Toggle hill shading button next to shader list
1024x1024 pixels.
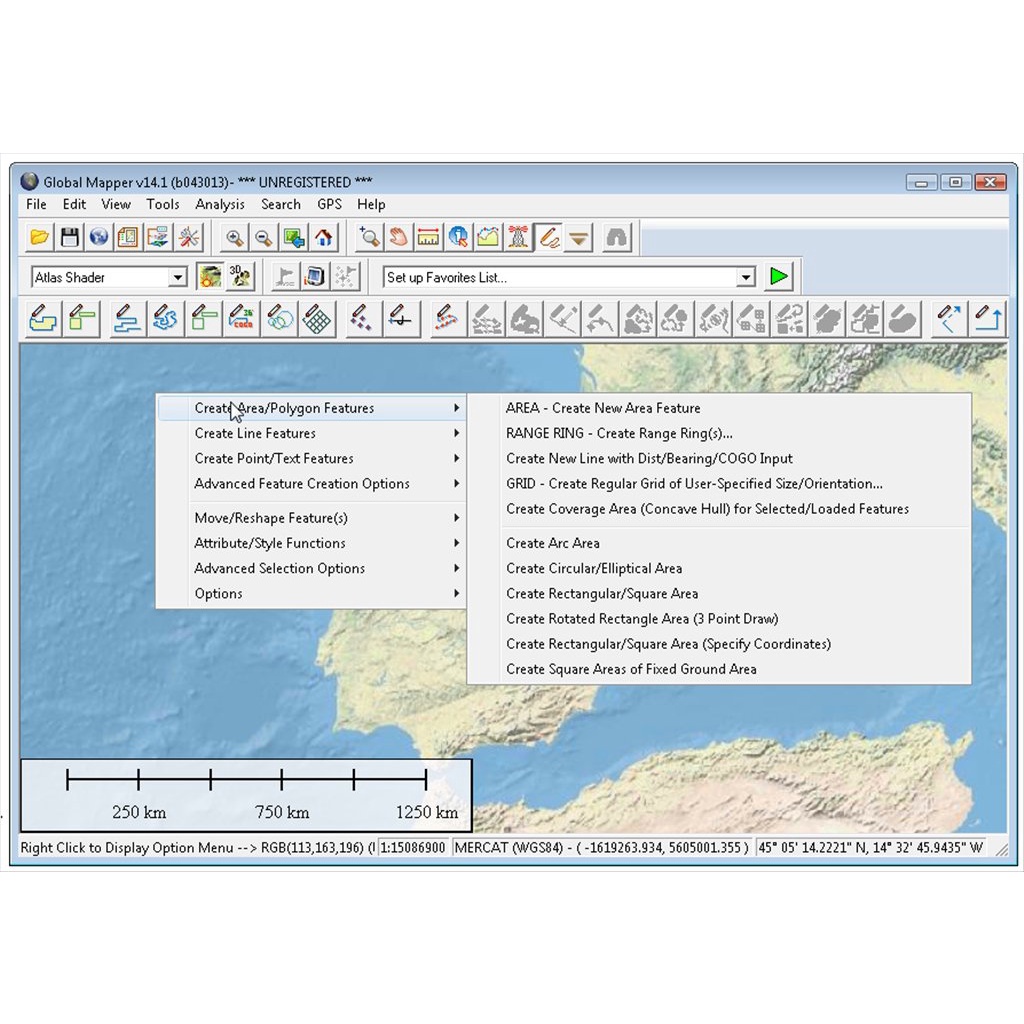pyautogui.click(x=210, y=277)
